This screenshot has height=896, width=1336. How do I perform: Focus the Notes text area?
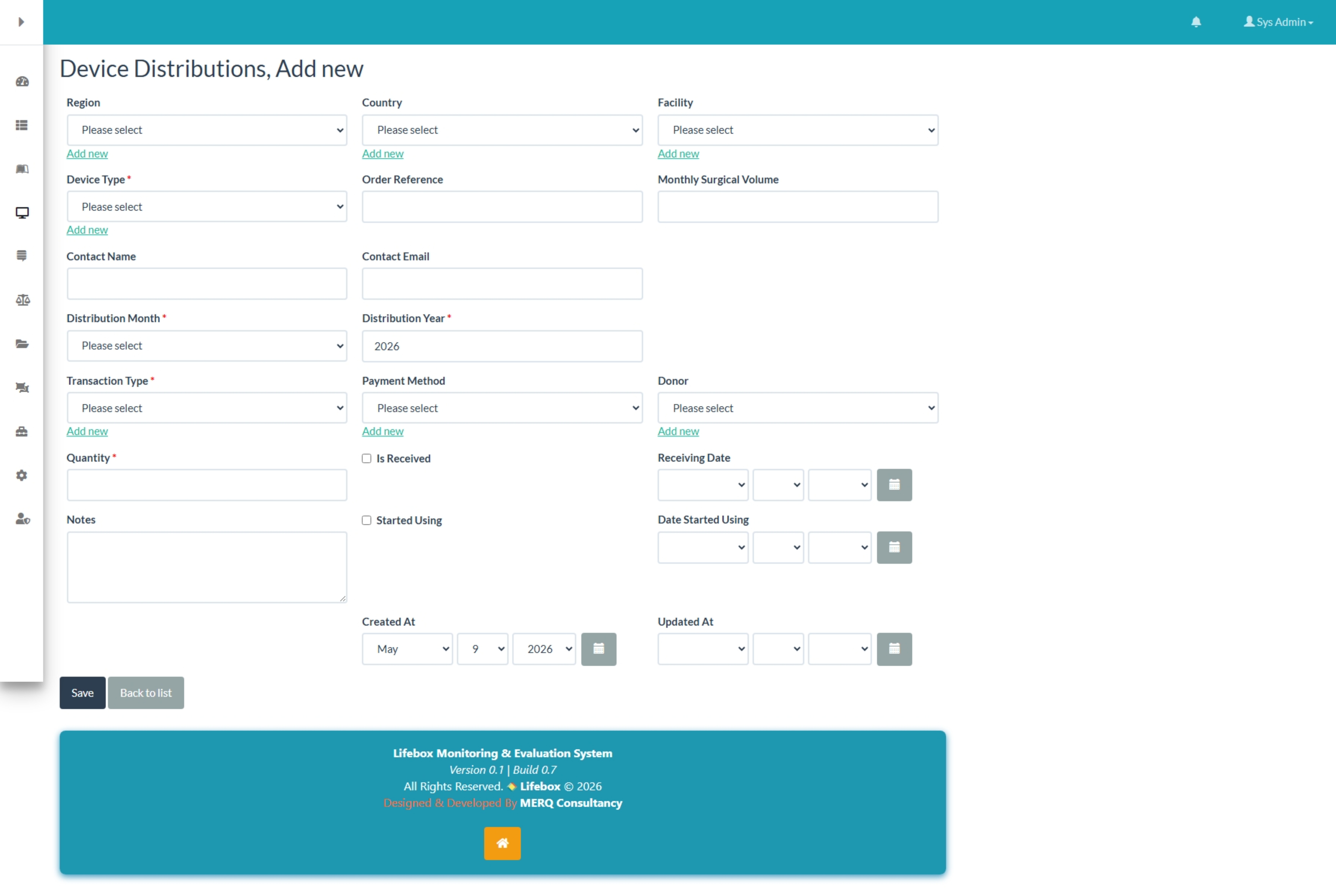coord(207,567)
